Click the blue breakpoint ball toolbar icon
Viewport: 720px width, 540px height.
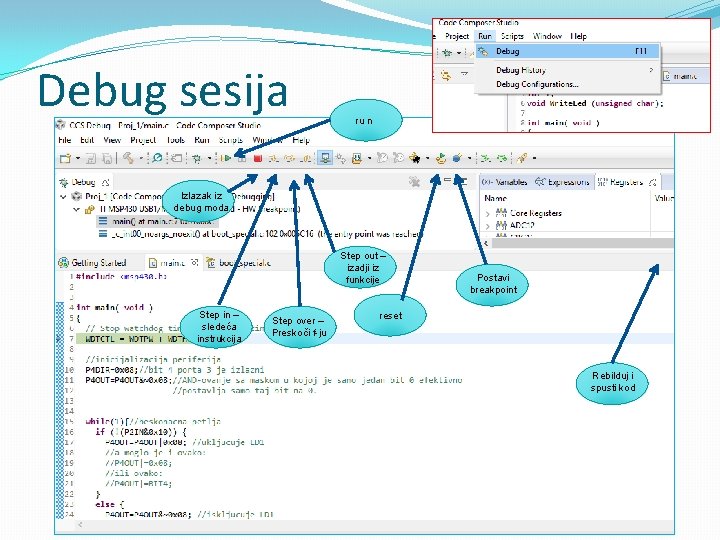click(x=457, y=158)
